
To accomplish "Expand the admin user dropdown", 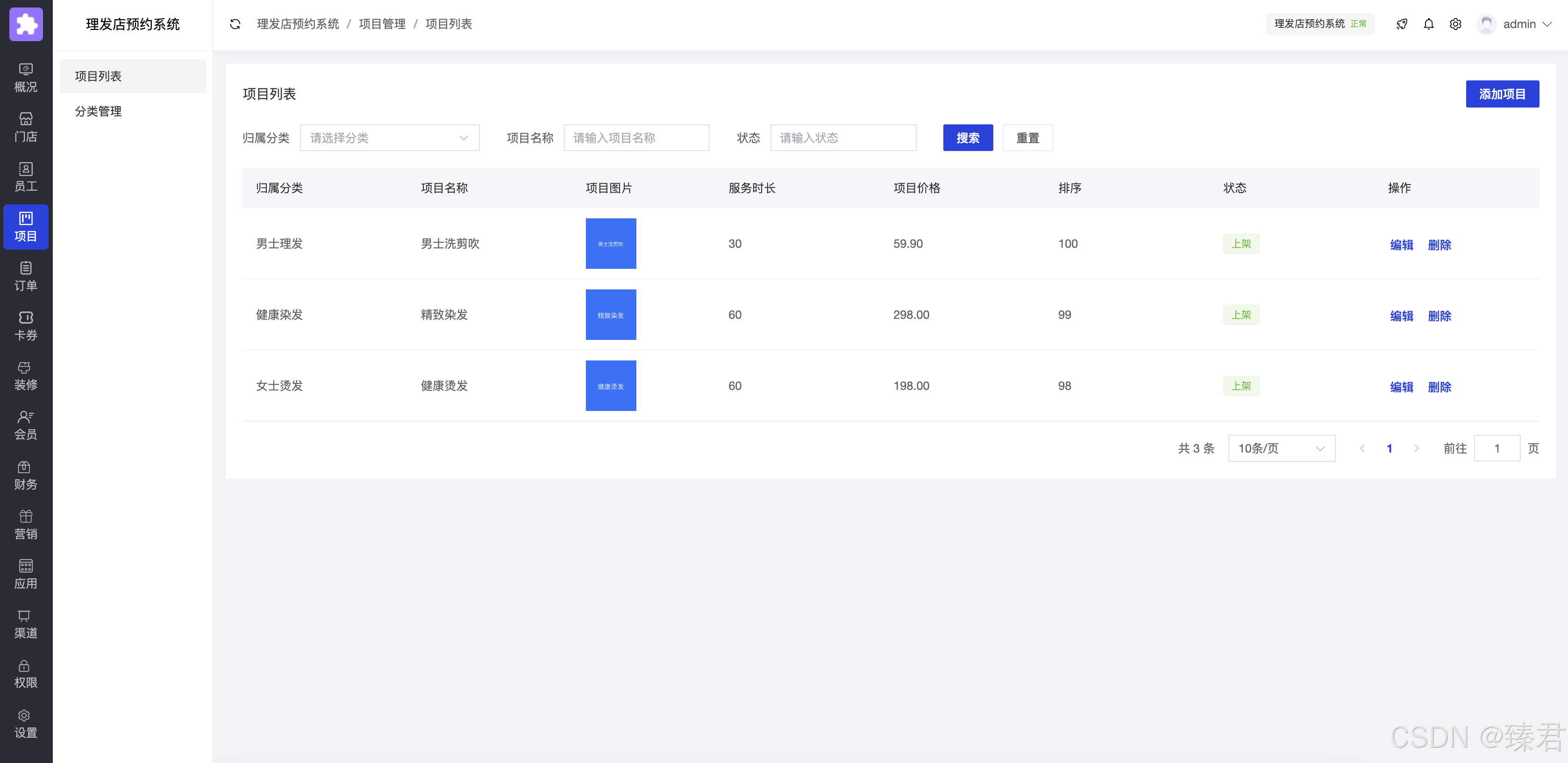I will click(x=1528, y=24).
